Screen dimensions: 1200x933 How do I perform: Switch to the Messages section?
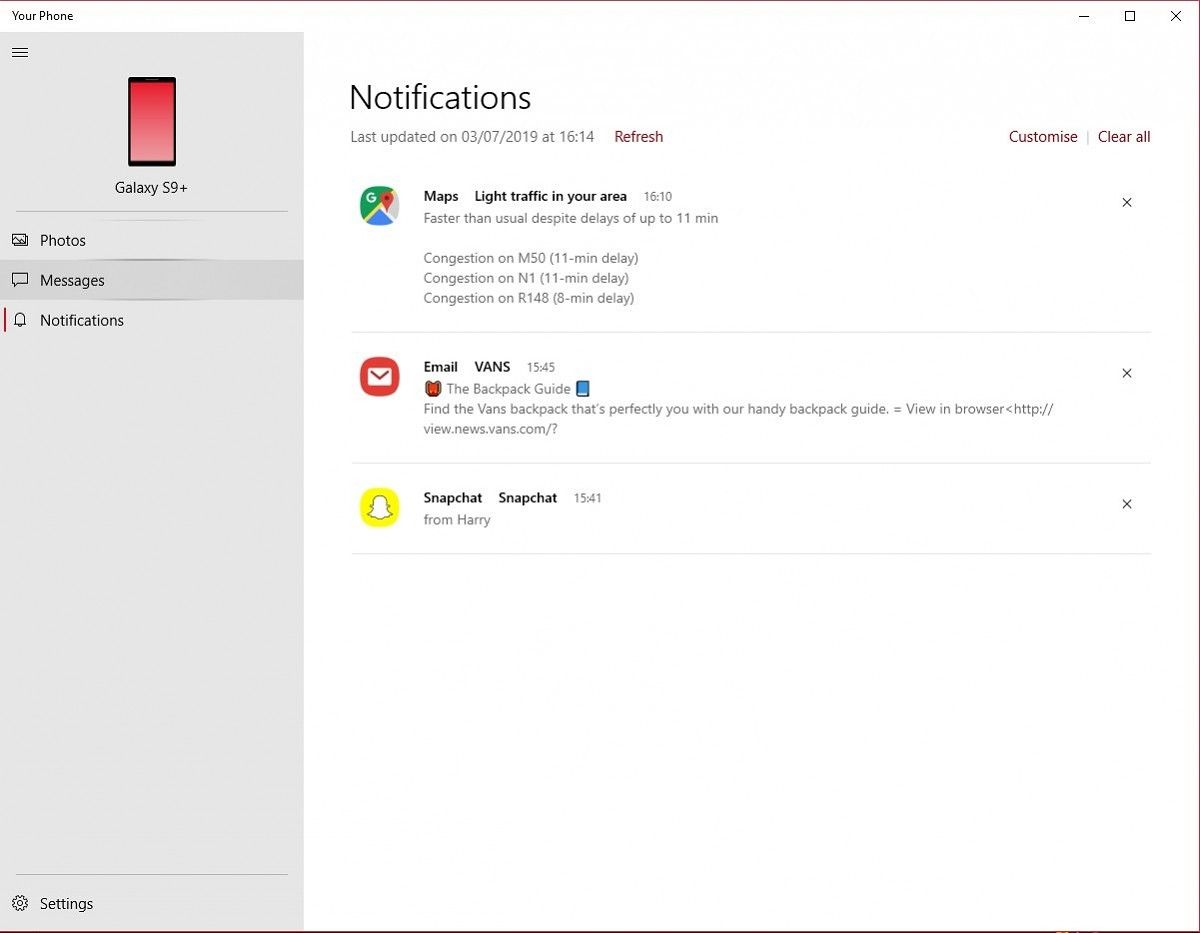72,280
